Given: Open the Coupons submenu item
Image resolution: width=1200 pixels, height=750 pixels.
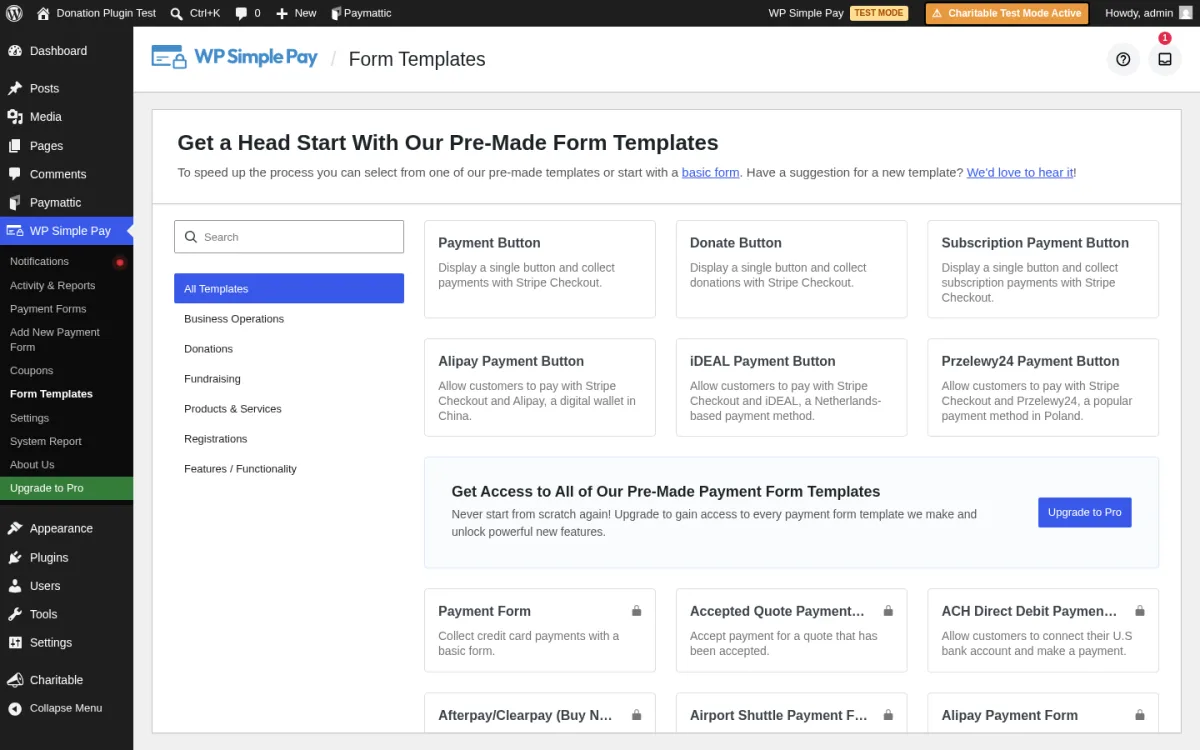Looking at the screenshot, I should [66, 370].
